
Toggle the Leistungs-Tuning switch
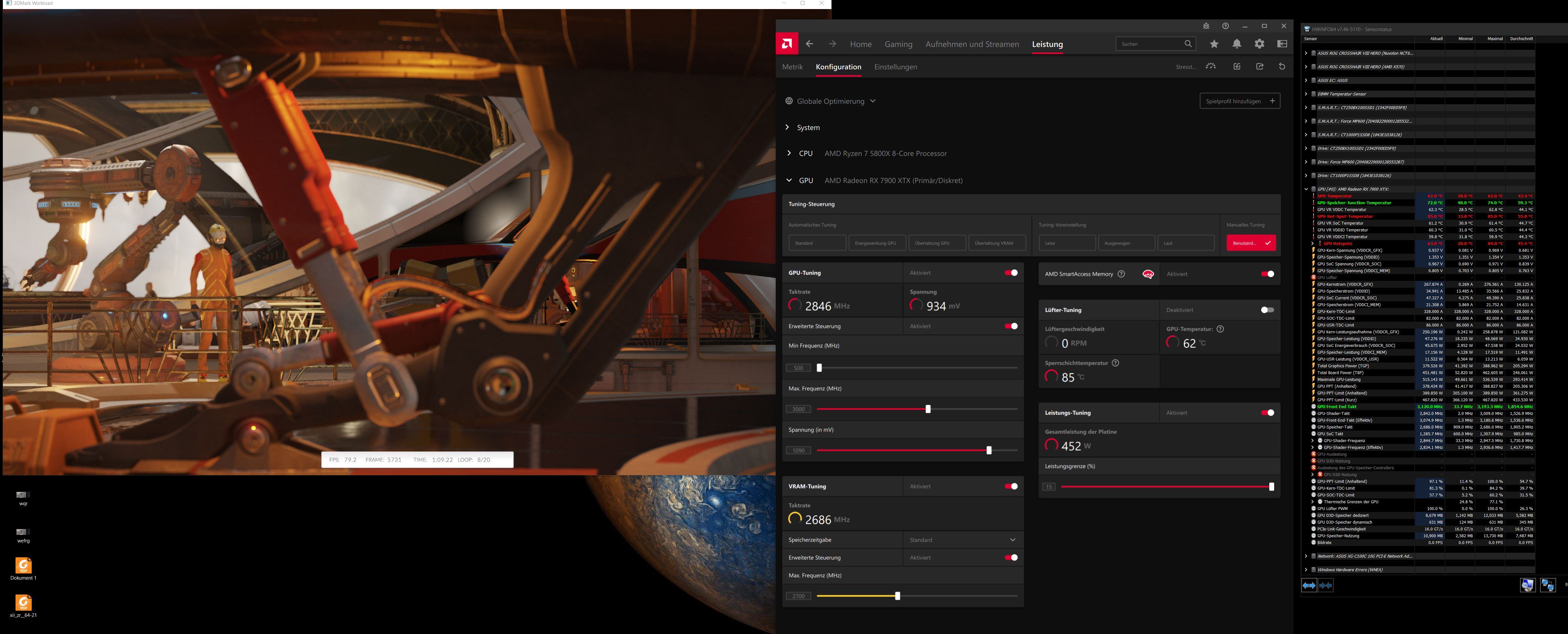(x=1267, y=413)
